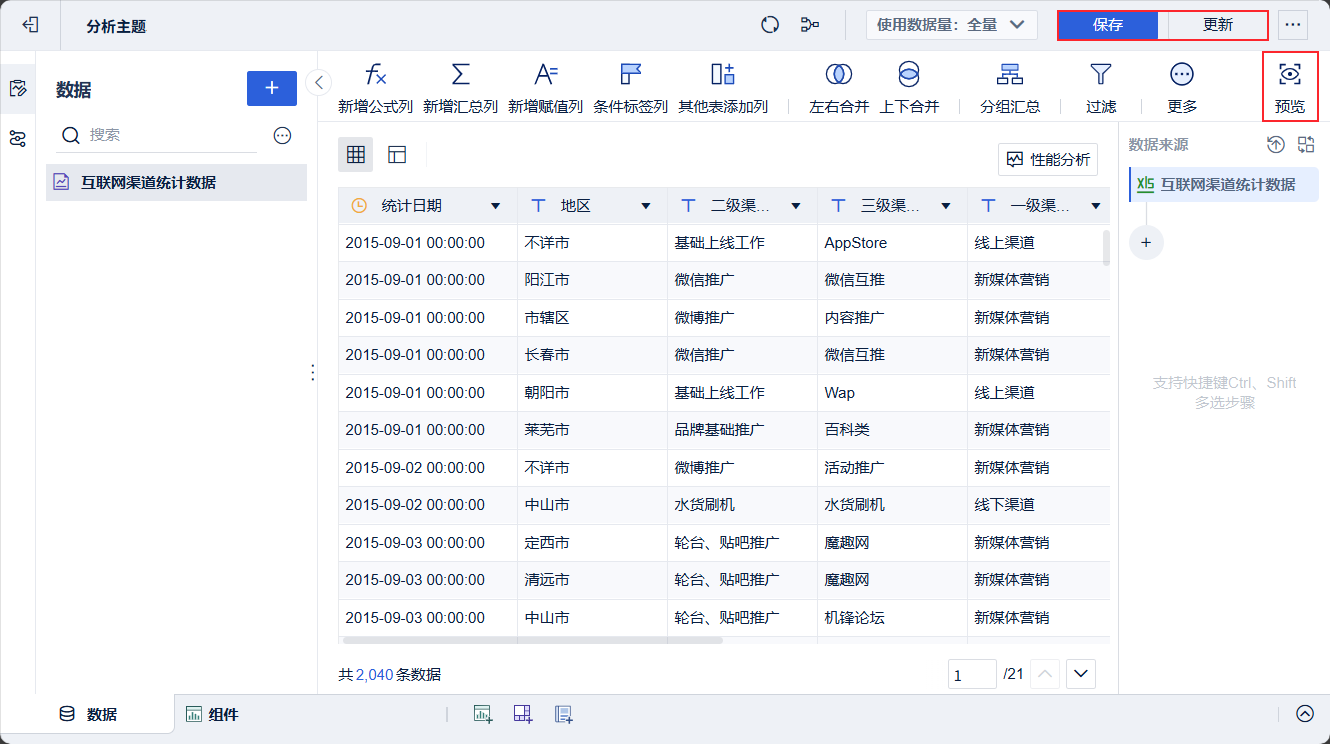Upload data in the 数据来源 panel
The width and height of the screenshot is (1330, 744).
point(1275,144)
